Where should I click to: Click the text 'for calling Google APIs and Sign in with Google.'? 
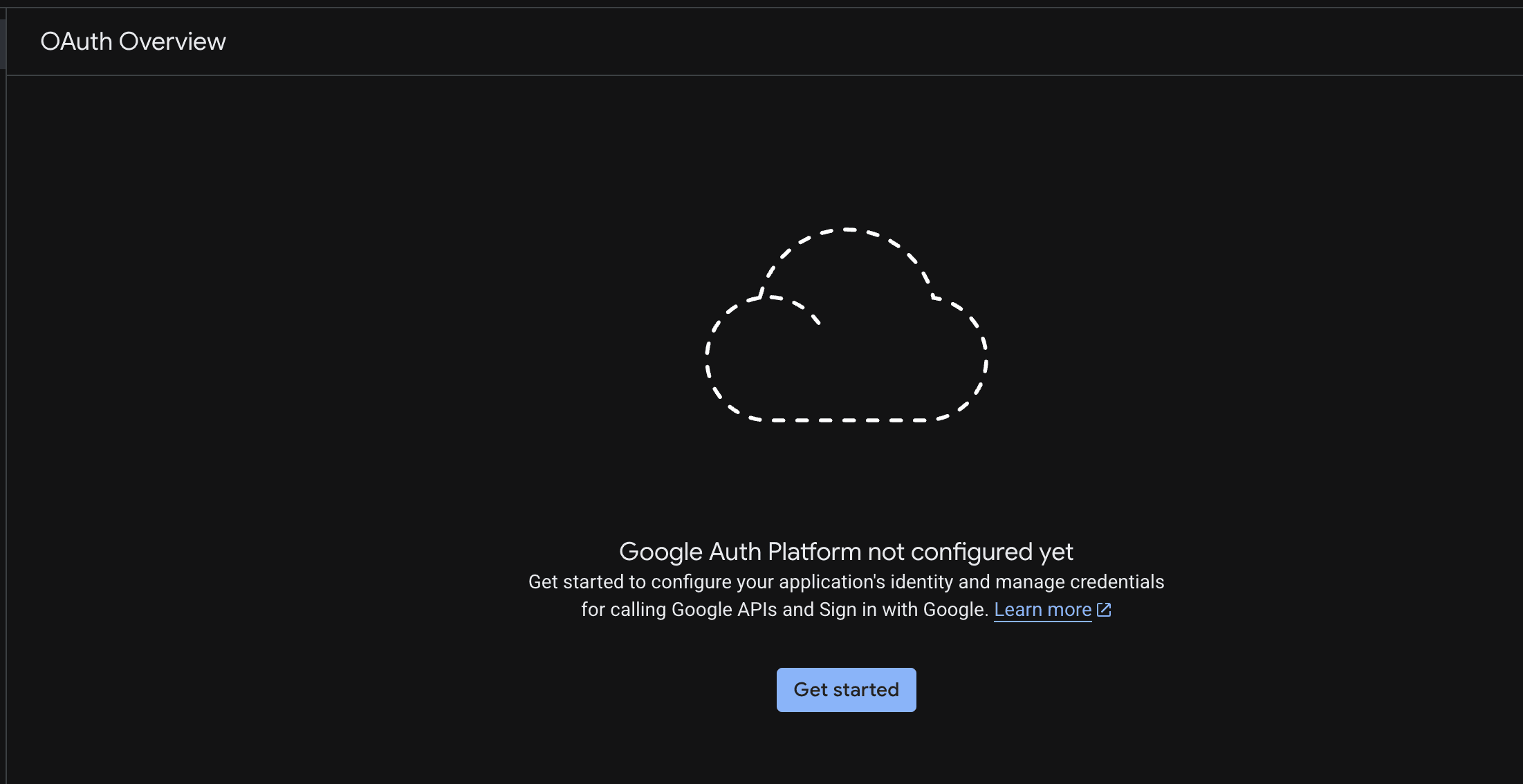click(x=785, y=610)
